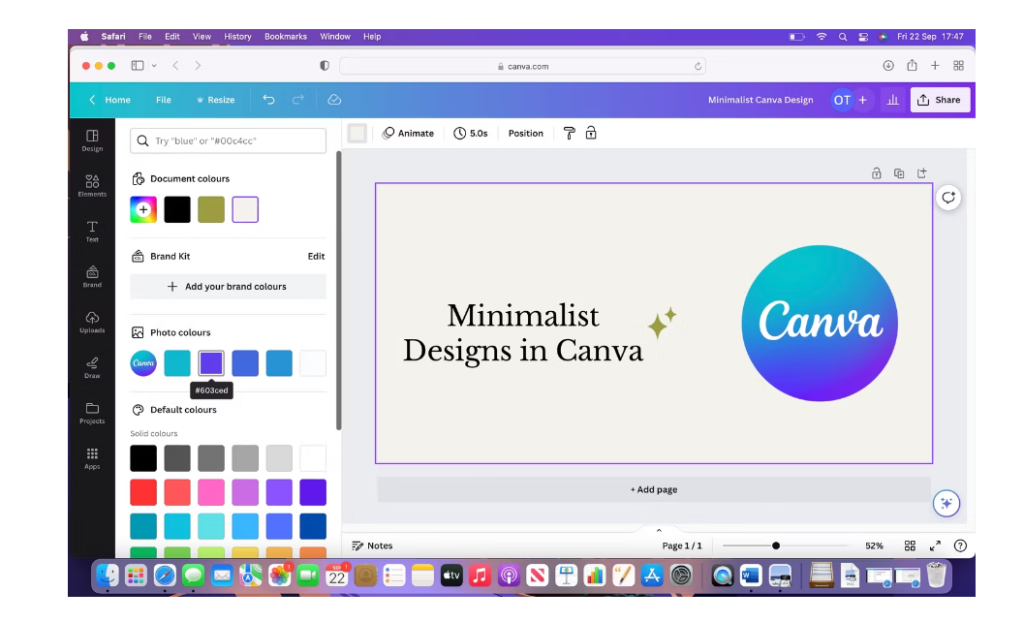Show pages thumbnails with chevron above Notes bar
Viewport: 1024px width, 623px height.
pyautogui.click(x=658, y=530)
